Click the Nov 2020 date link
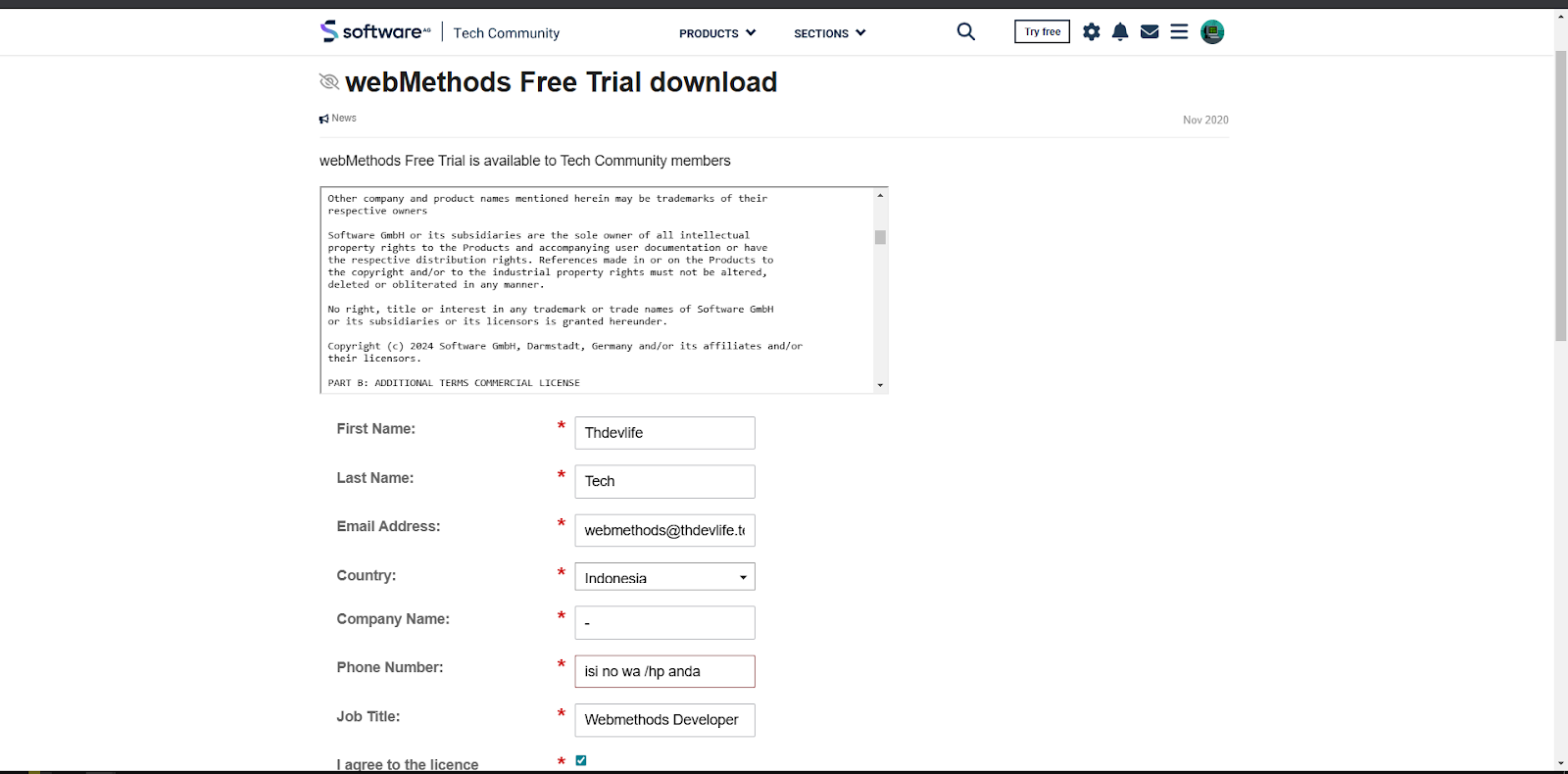The width and height of the screenshot is (1568, 774). pos(1205,120)
